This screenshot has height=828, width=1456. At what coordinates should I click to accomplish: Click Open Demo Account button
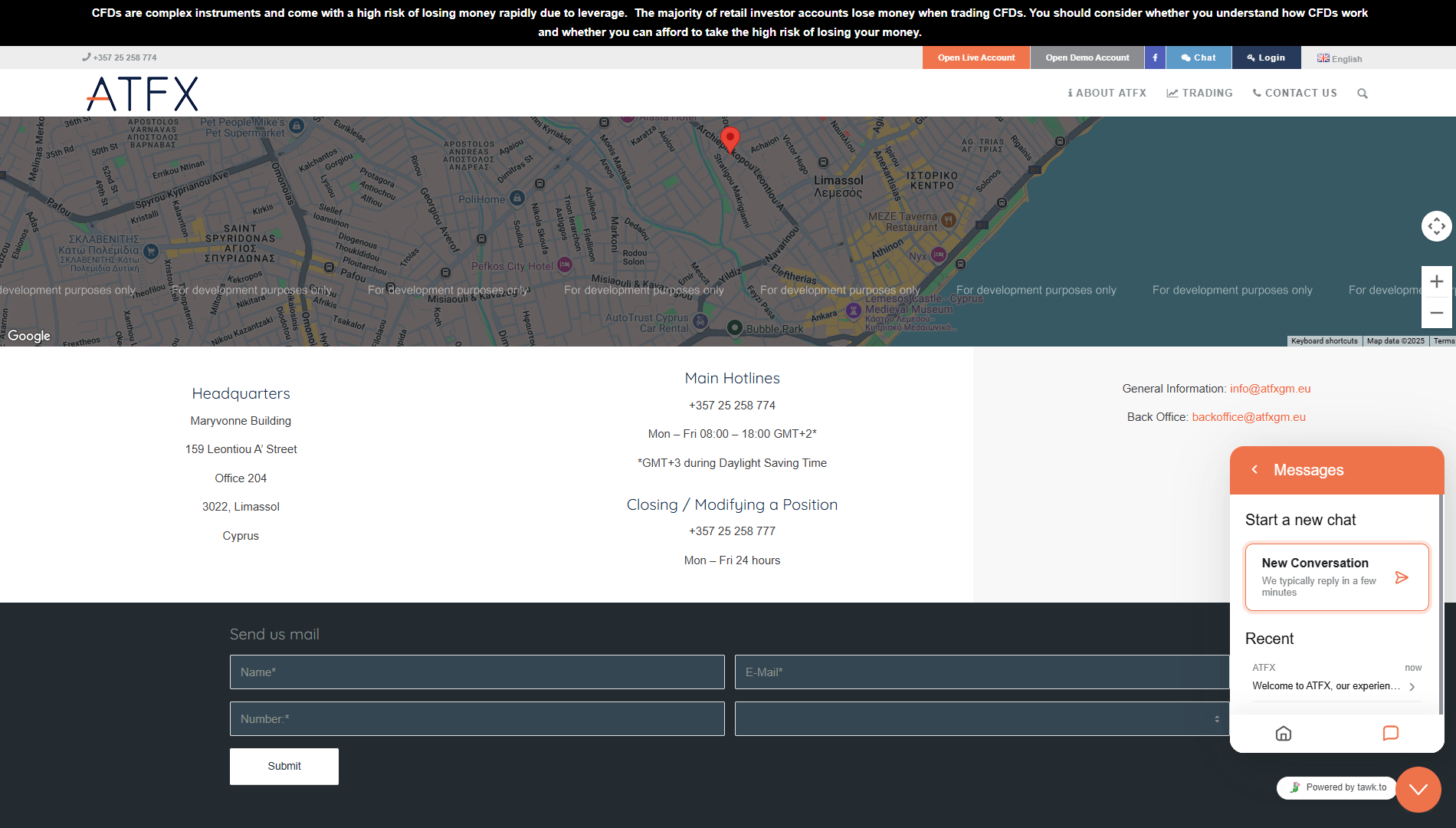pos(1087,58)
